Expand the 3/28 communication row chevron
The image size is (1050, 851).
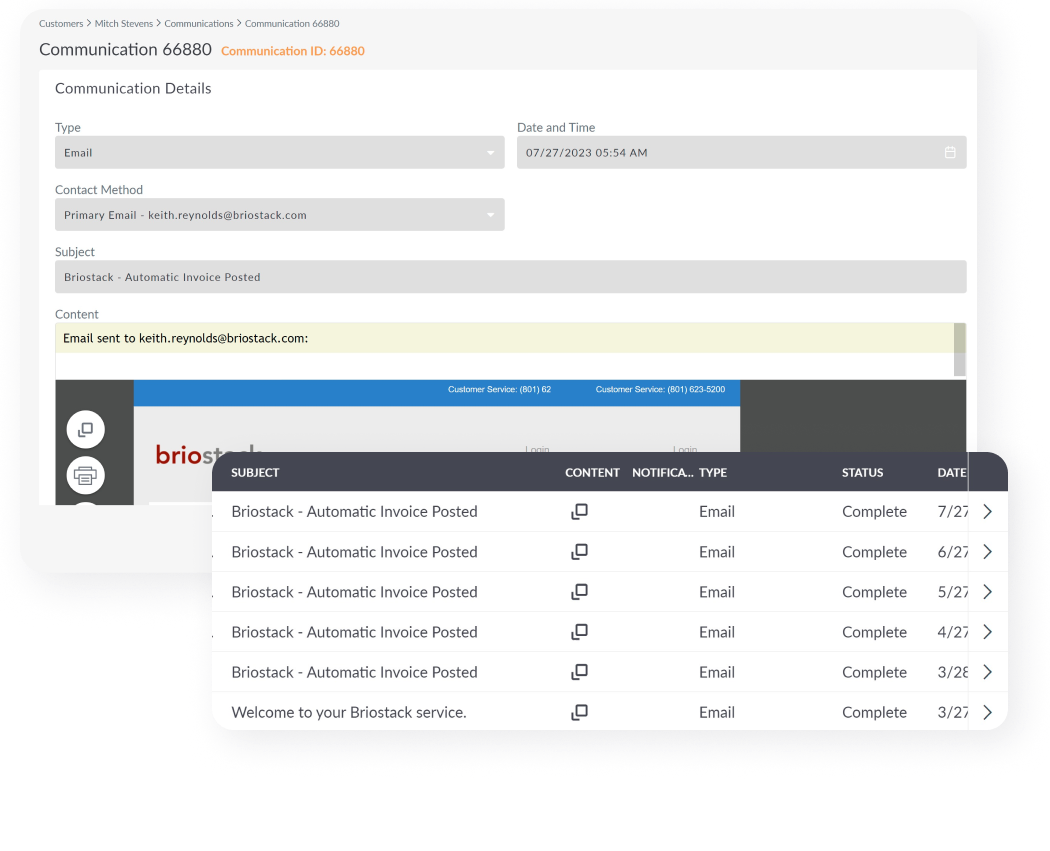pyautogui.click(x=988, y=672)
